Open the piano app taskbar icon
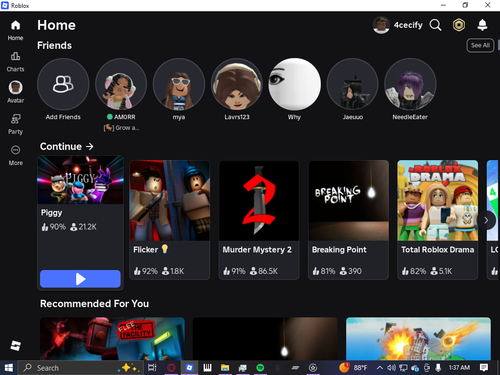 click(207, 368)
